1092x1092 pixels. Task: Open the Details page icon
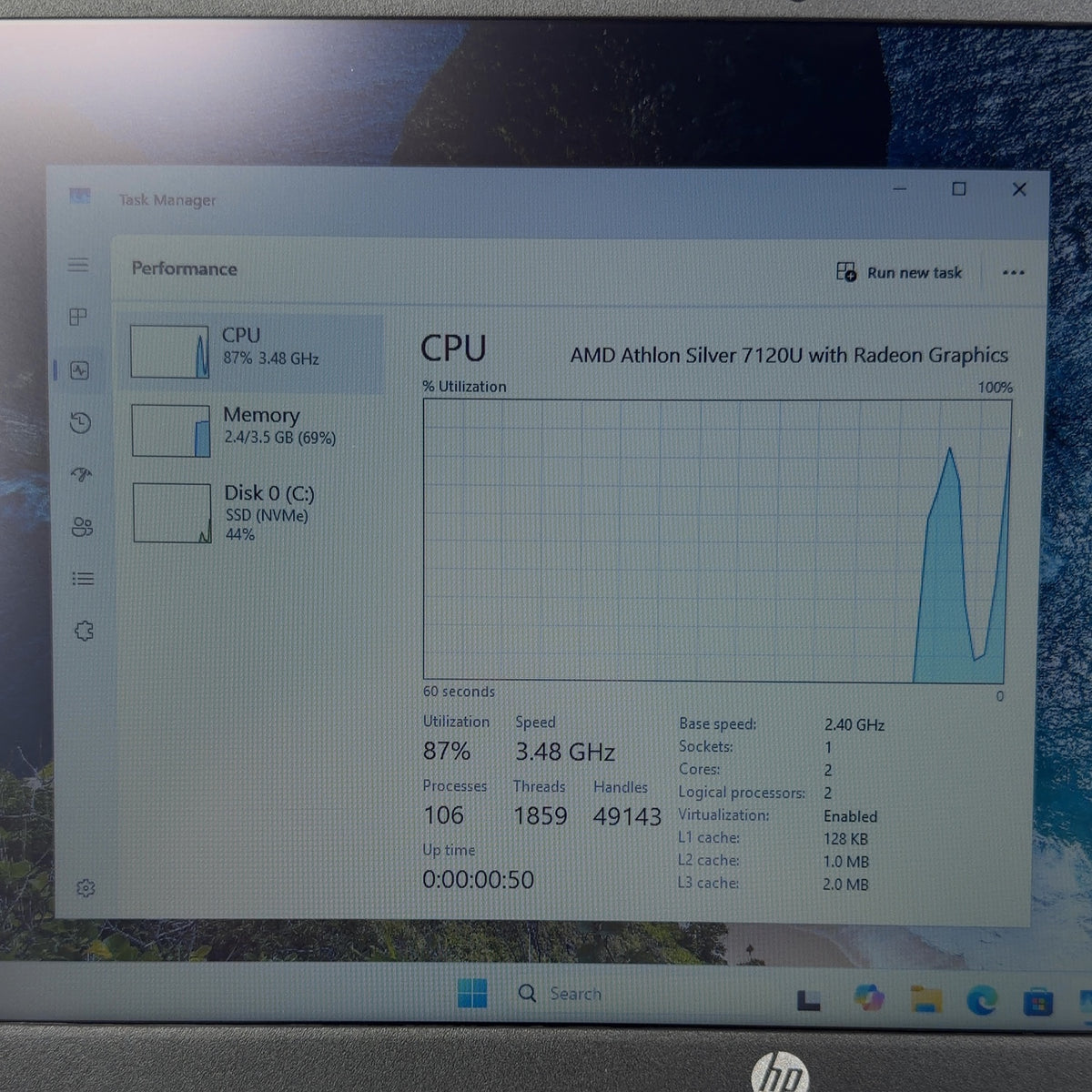pyautogui.click(x=83, y=579)
